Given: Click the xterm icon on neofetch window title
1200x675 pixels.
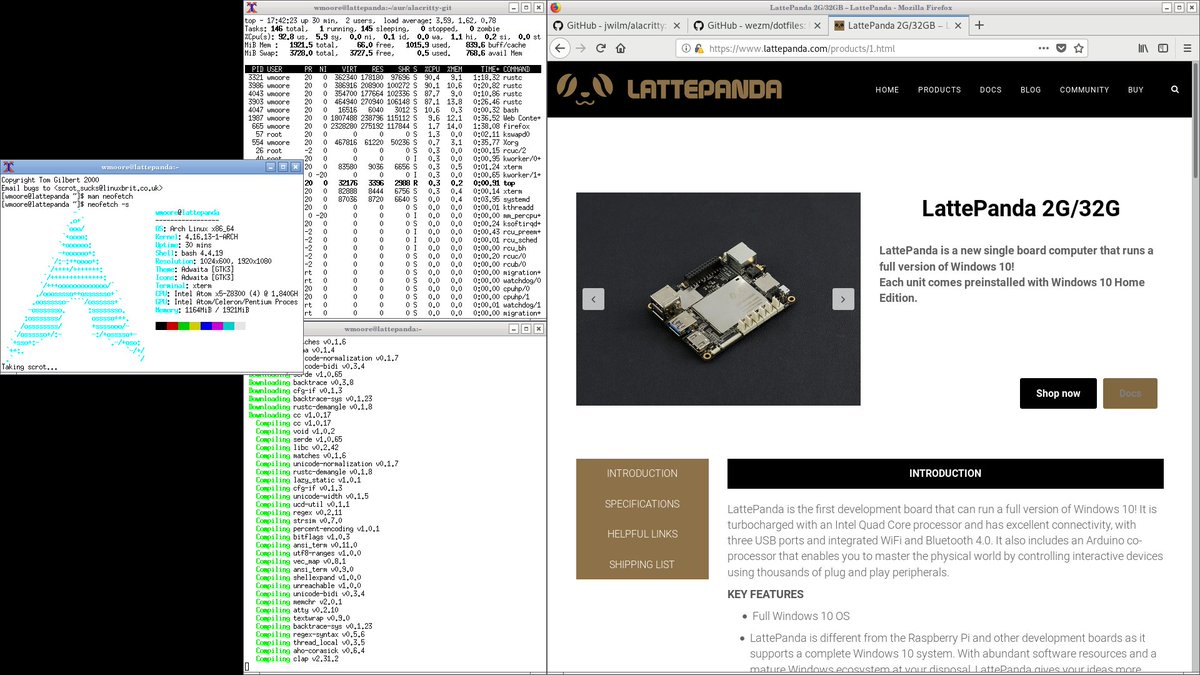Looking at the screenshot, I should pos(7,166).
